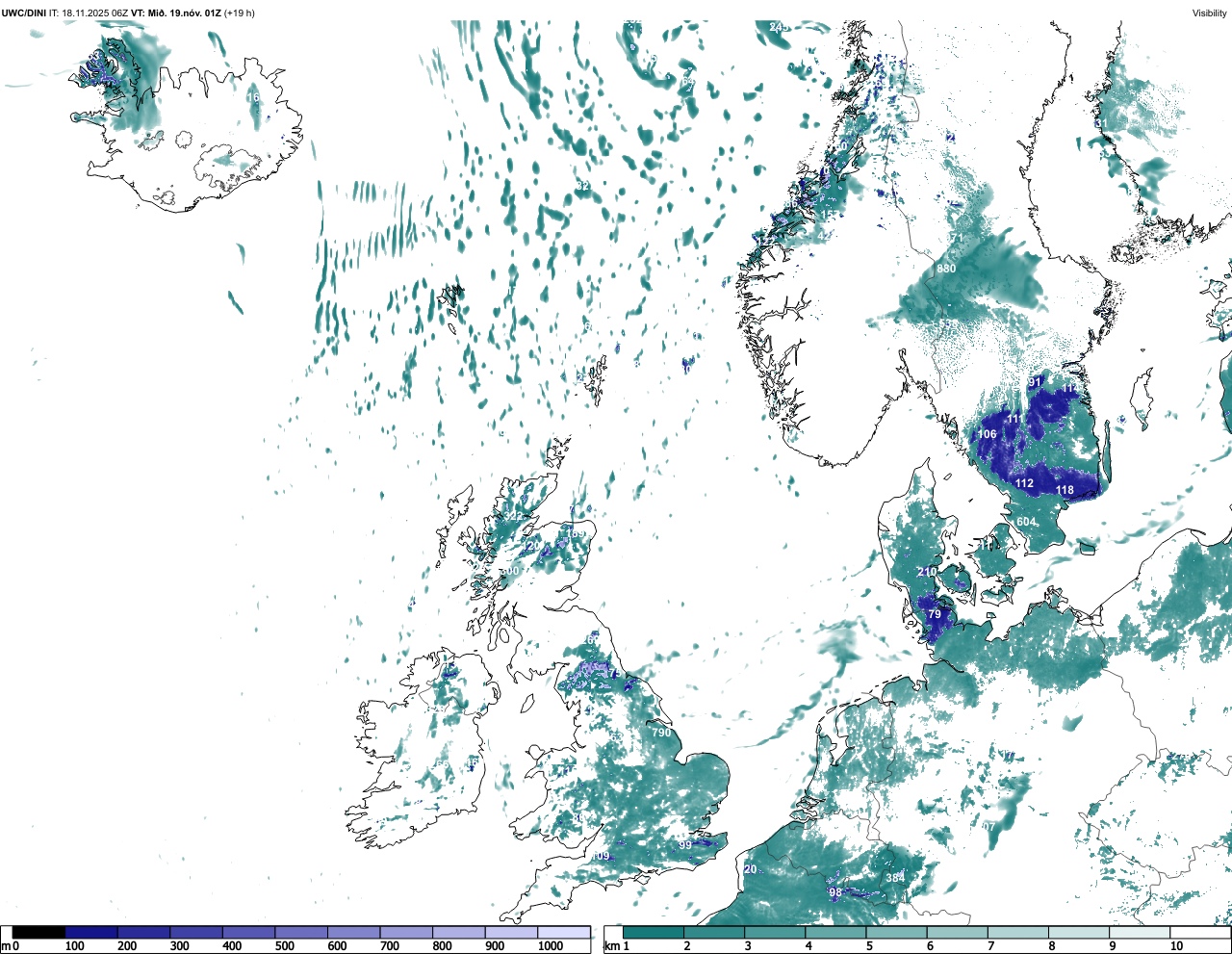Viewport: 1232px width, 954px height.
Task: Click the '880' visibility value over Sweden
Action: [x=947, y=269]
